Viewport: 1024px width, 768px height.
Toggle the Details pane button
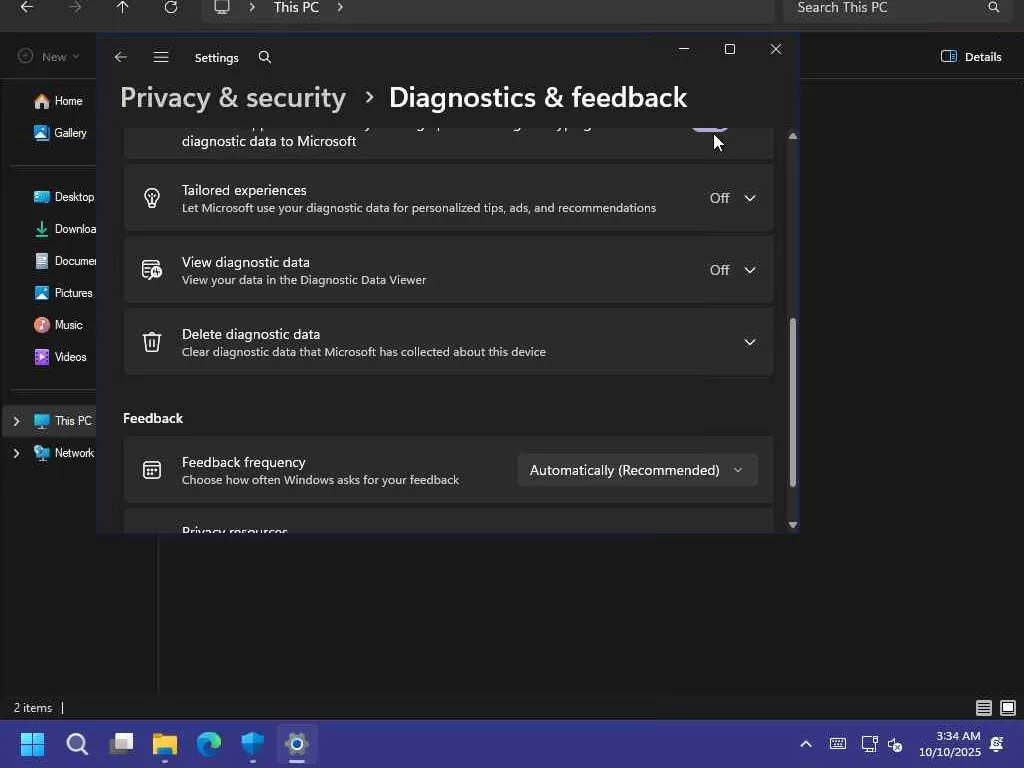point(971,57)
